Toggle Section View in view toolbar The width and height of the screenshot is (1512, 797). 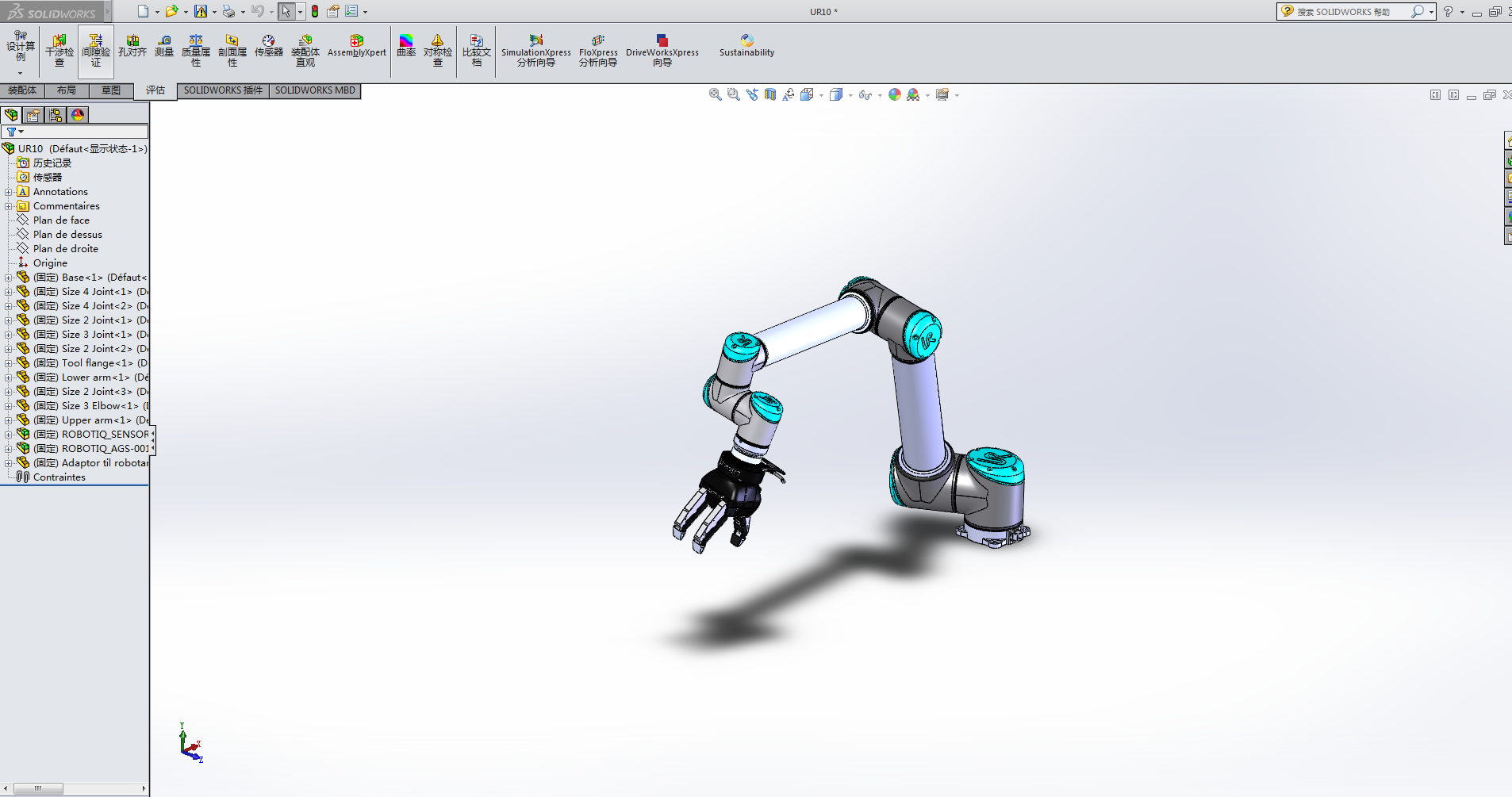tap(770, 94)
